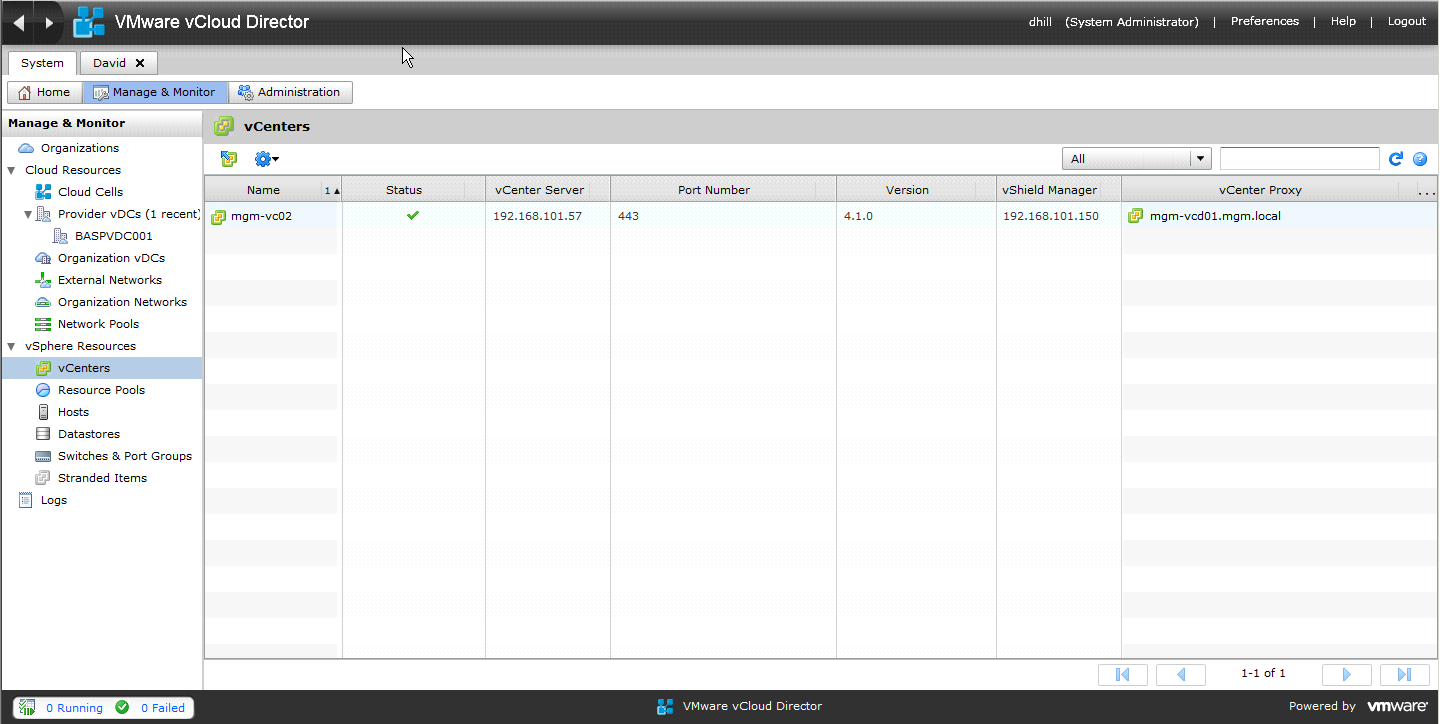The width and height of the screenshot is (1440, 724).
Task: Close the David tab
Action: tap(140, 63)
